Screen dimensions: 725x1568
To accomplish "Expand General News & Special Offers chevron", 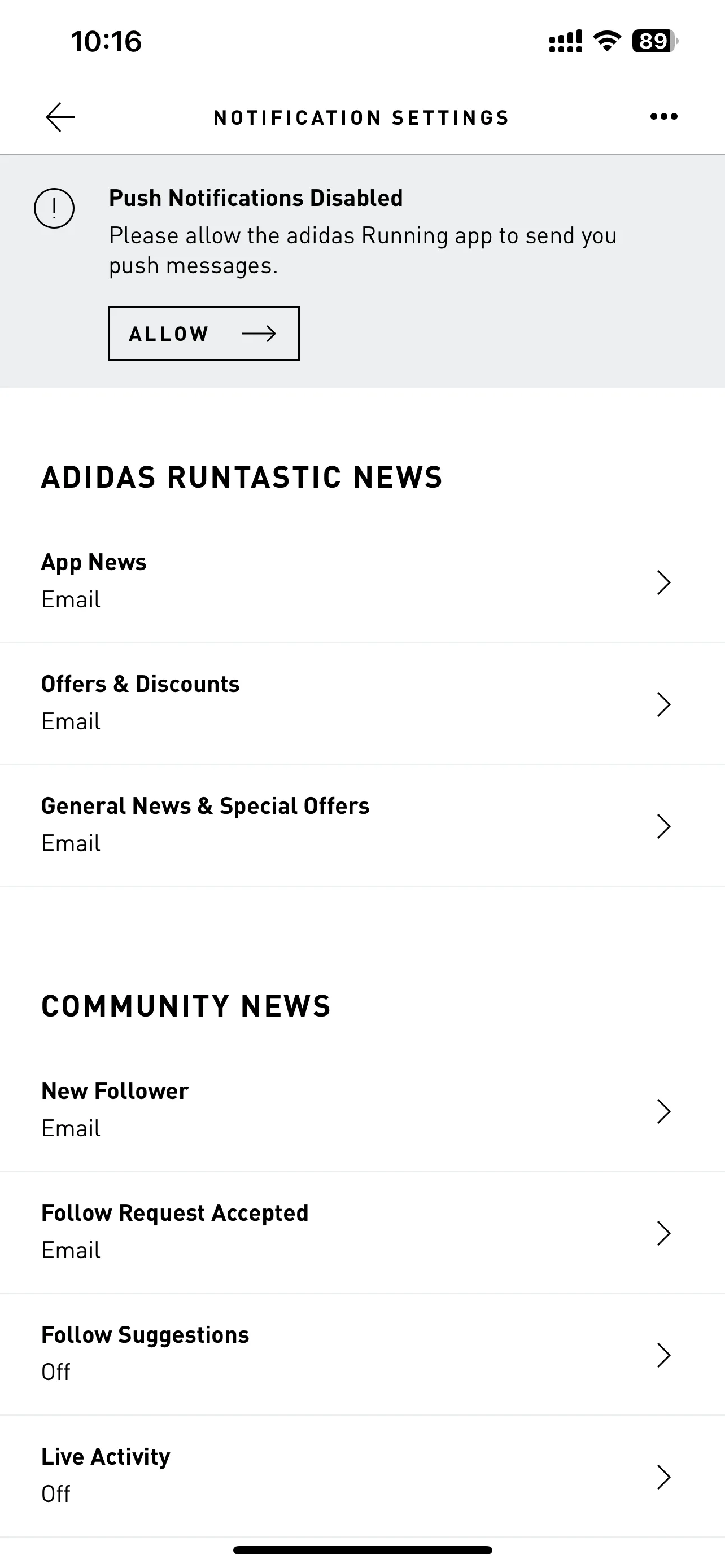I will [663, 826].
